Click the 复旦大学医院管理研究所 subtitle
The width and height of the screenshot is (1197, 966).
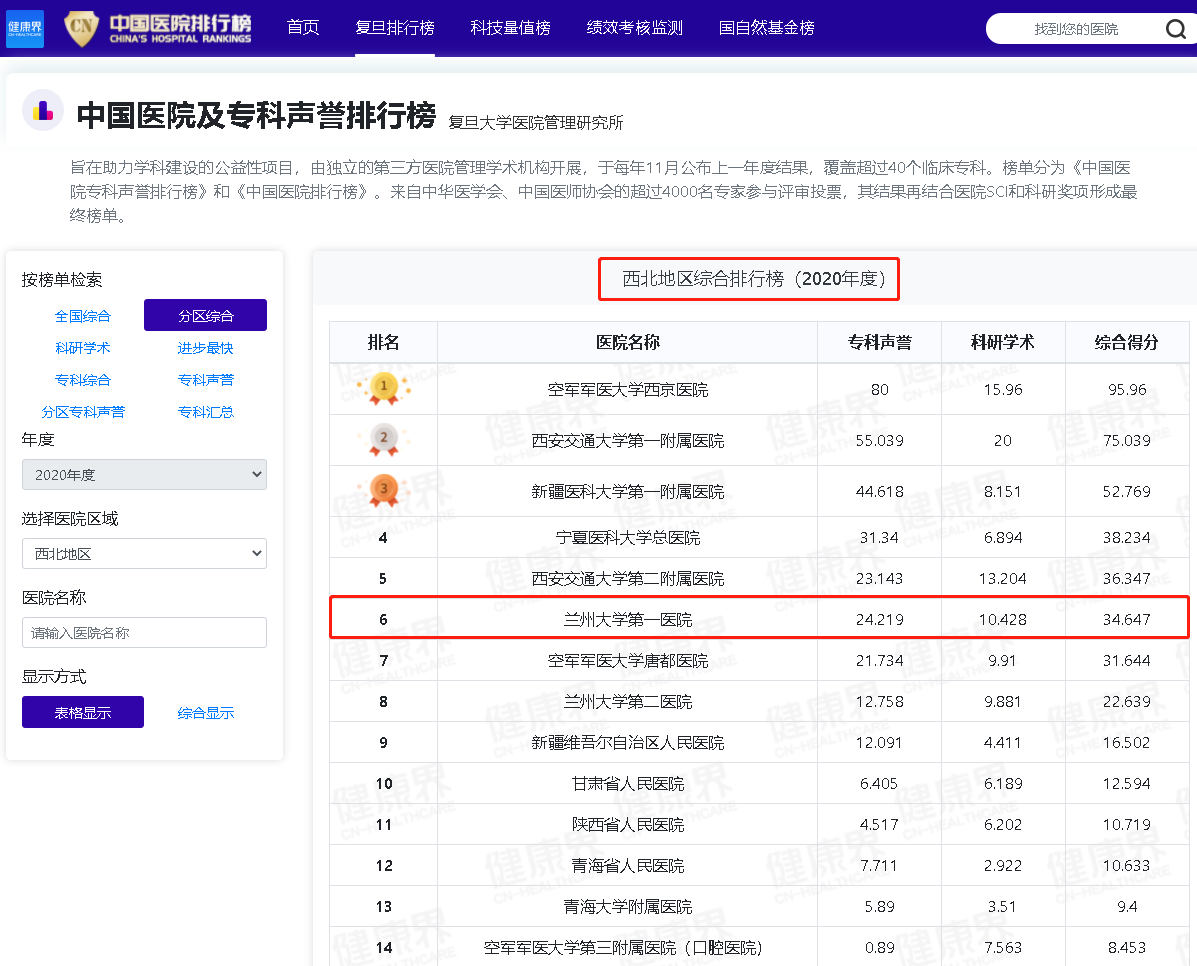[536, 122]
